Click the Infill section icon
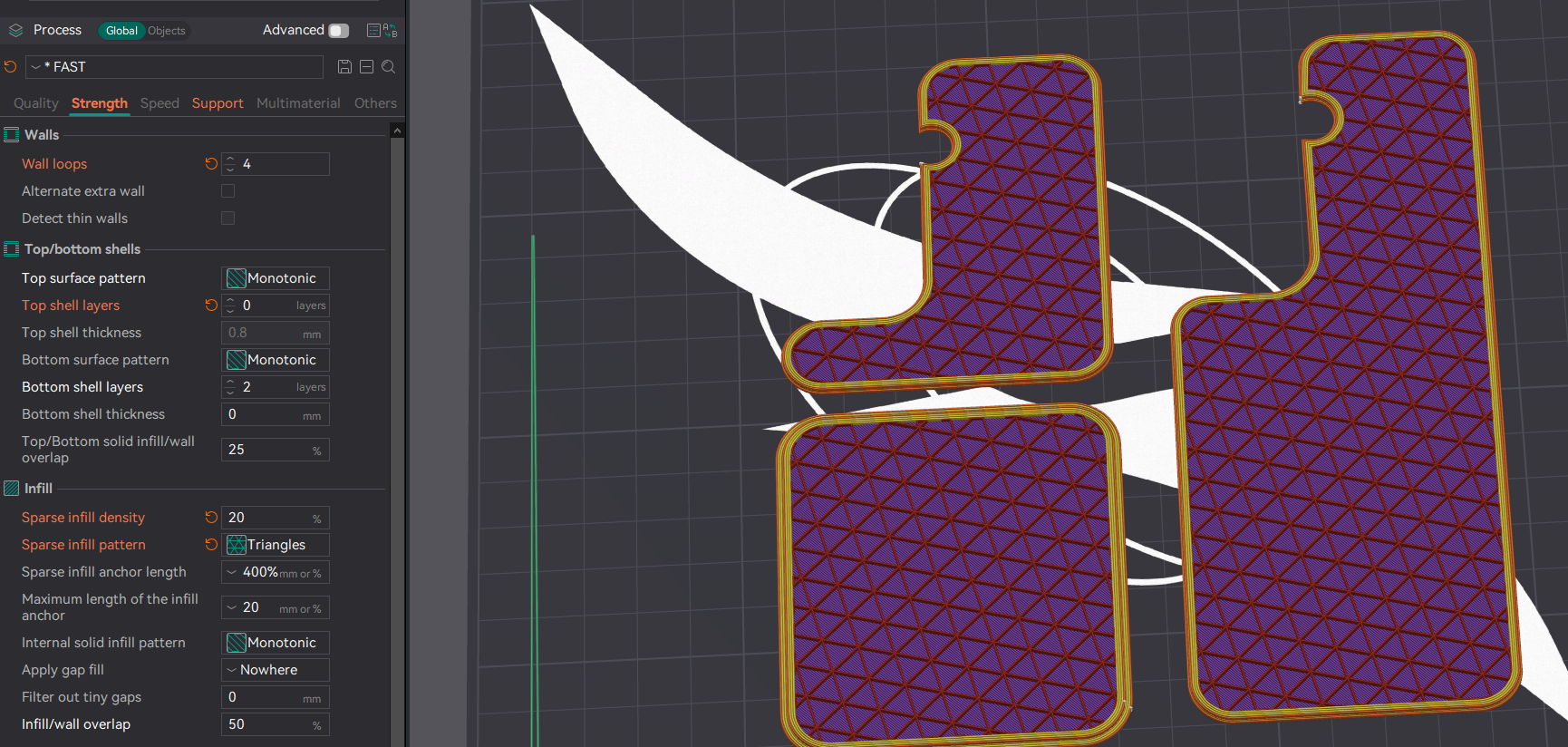Screen dimensions: 1568x747 pos(12,489)
